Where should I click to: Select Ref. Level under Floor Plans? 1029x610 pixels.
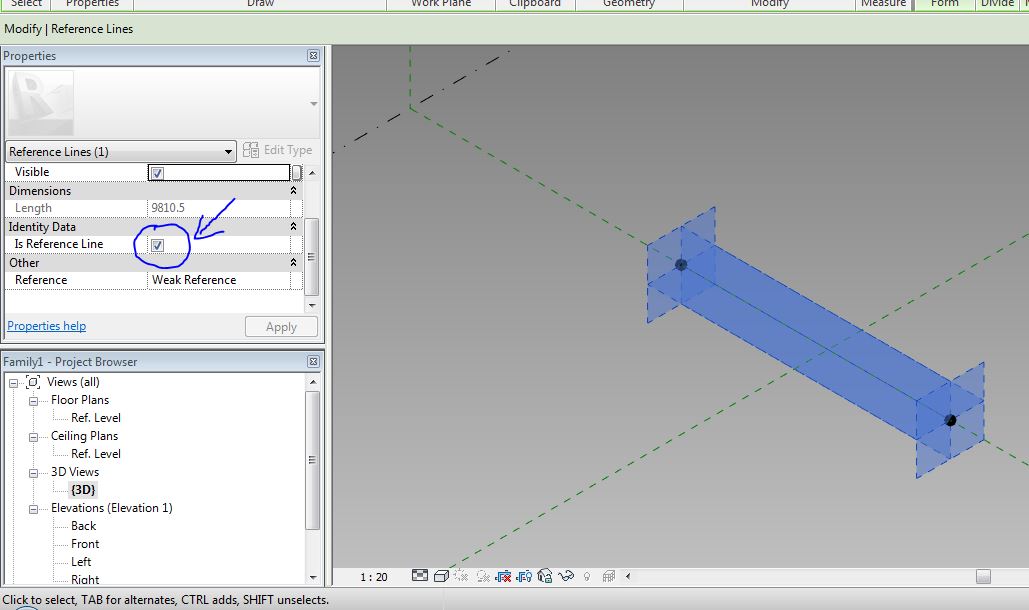click(96, 418)
